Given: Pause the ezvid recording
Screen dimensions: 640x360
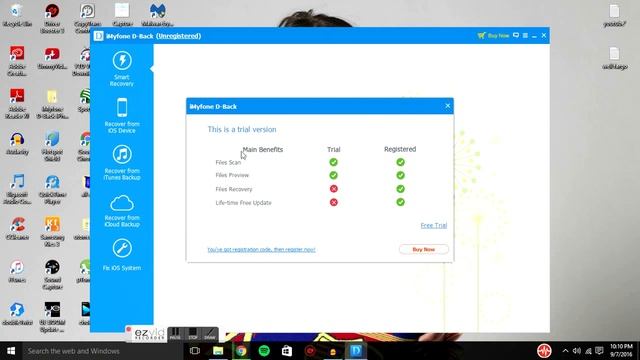Looking at the screenshot, I should 175,334.
